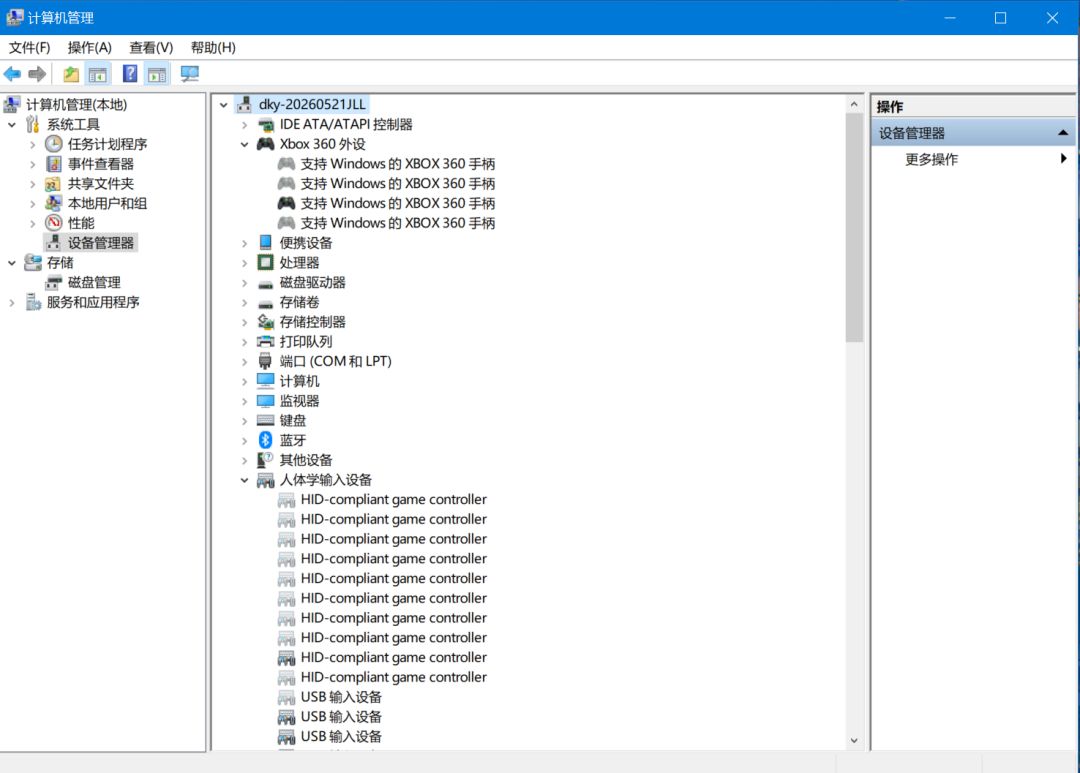Click the Print queues printer icon
Image resolution: width=1080 pixels, height=773 pixels.
click(x=265, y=342)
